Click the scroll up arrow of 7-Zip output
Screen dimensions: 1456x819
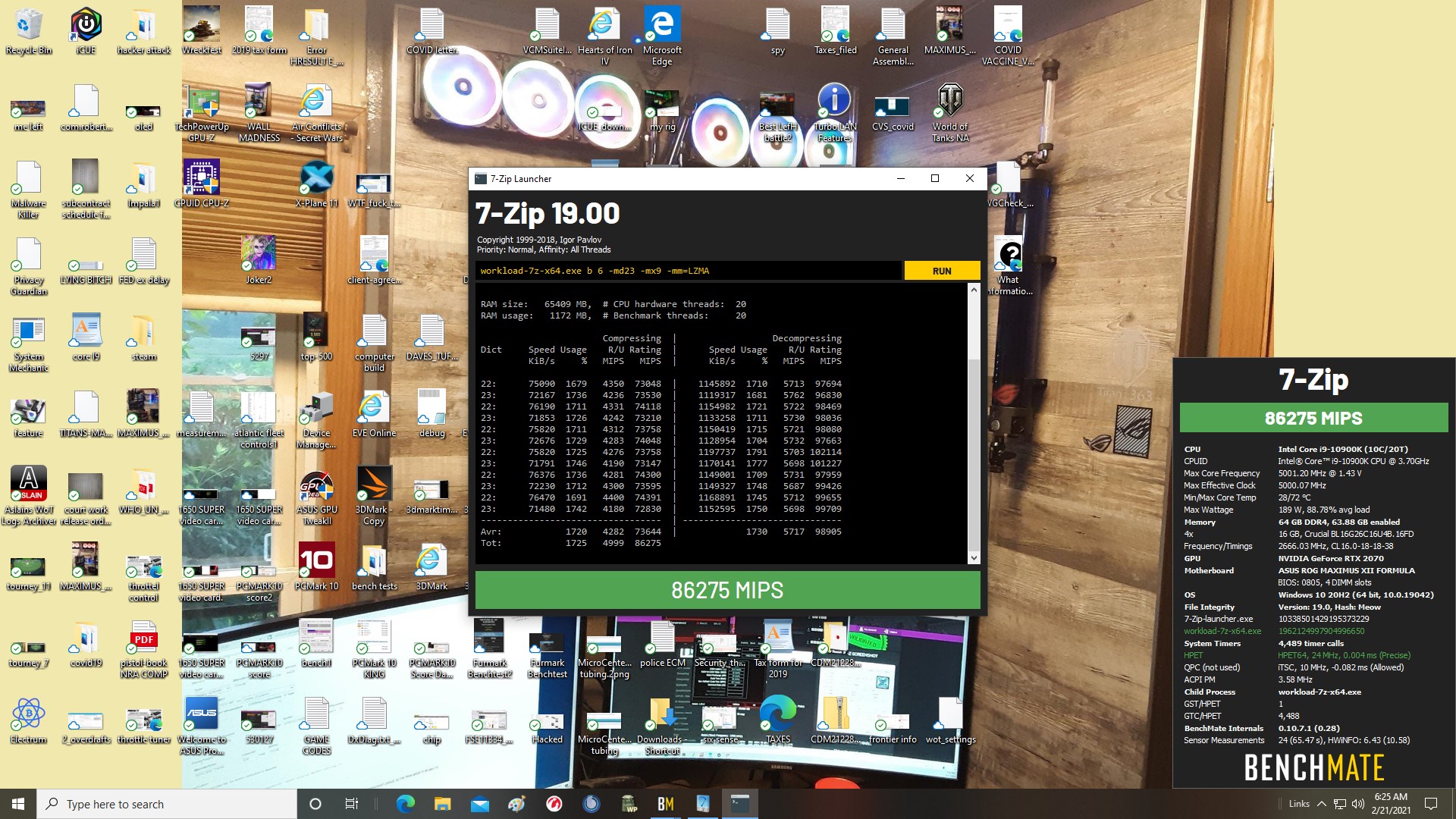(x=974, y=290)
